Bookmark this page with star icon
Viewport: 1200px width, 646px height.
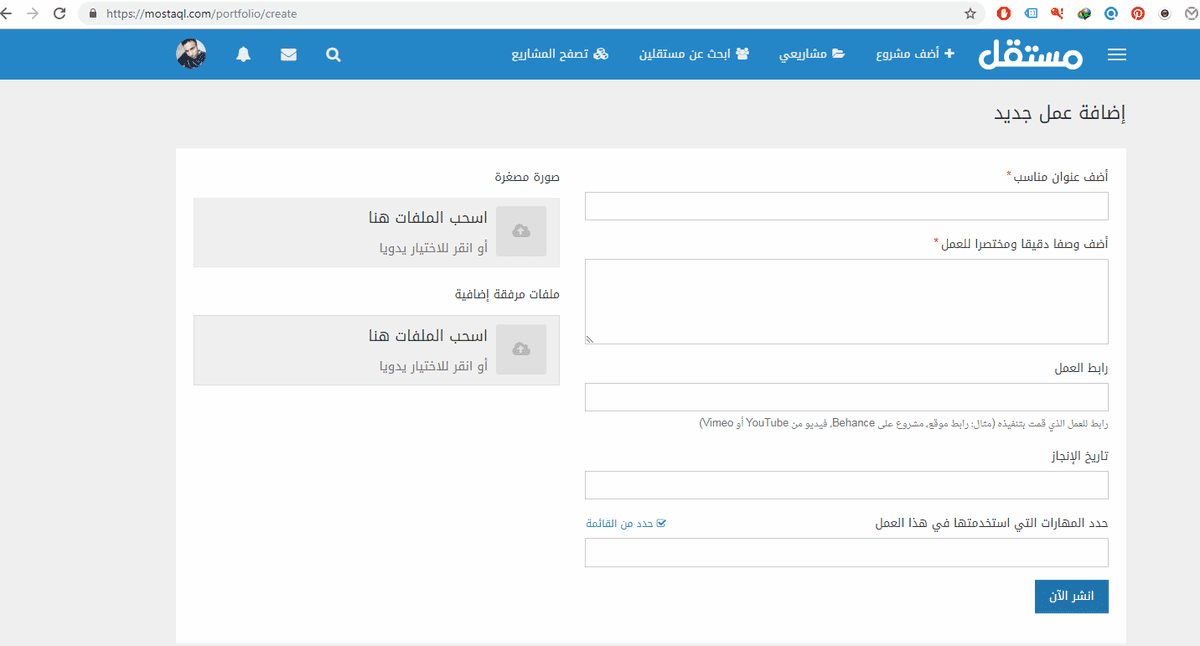(x=970, y=14)
